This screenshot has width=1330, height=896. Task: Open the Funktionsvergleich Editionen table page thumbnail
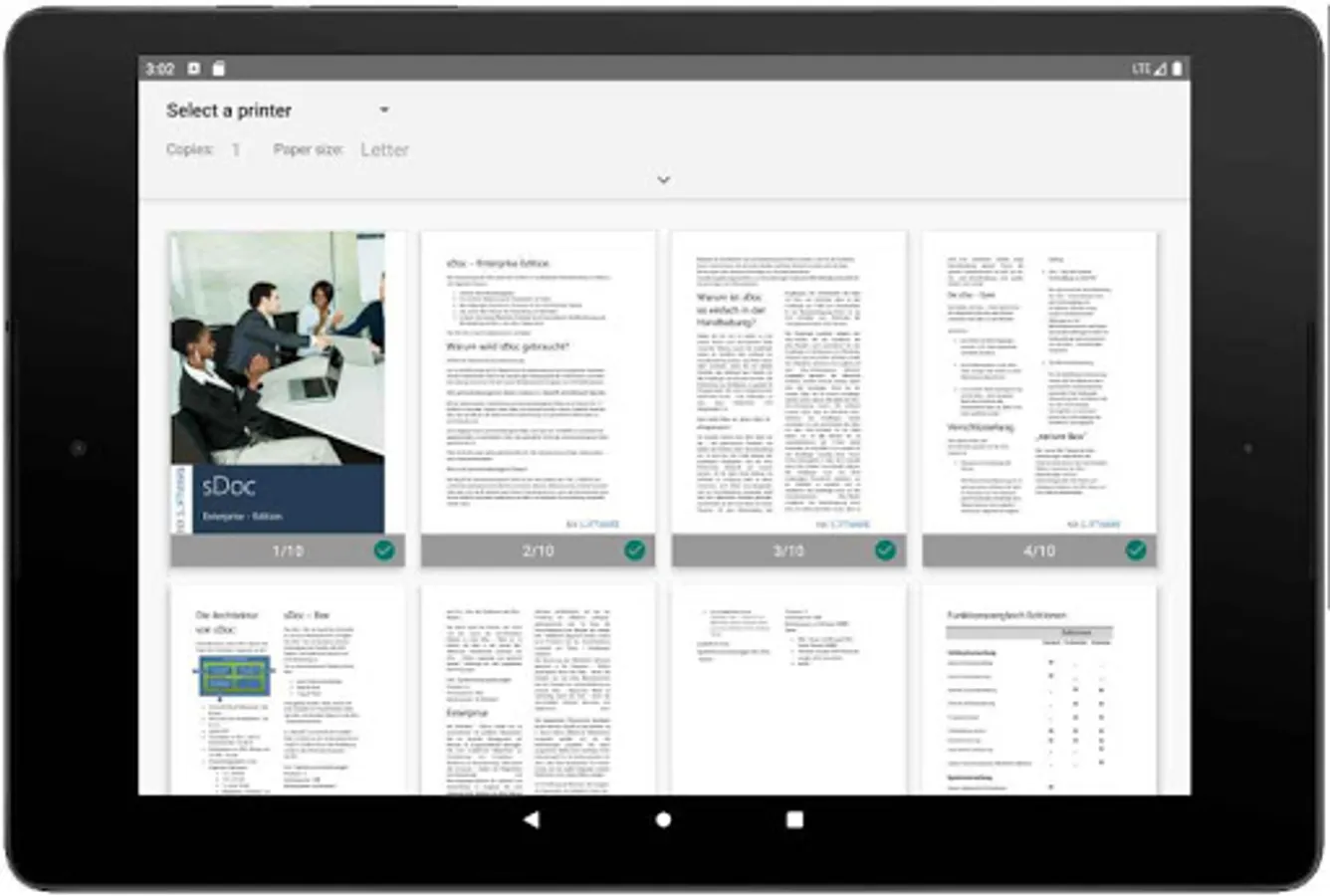point(1040,690)
